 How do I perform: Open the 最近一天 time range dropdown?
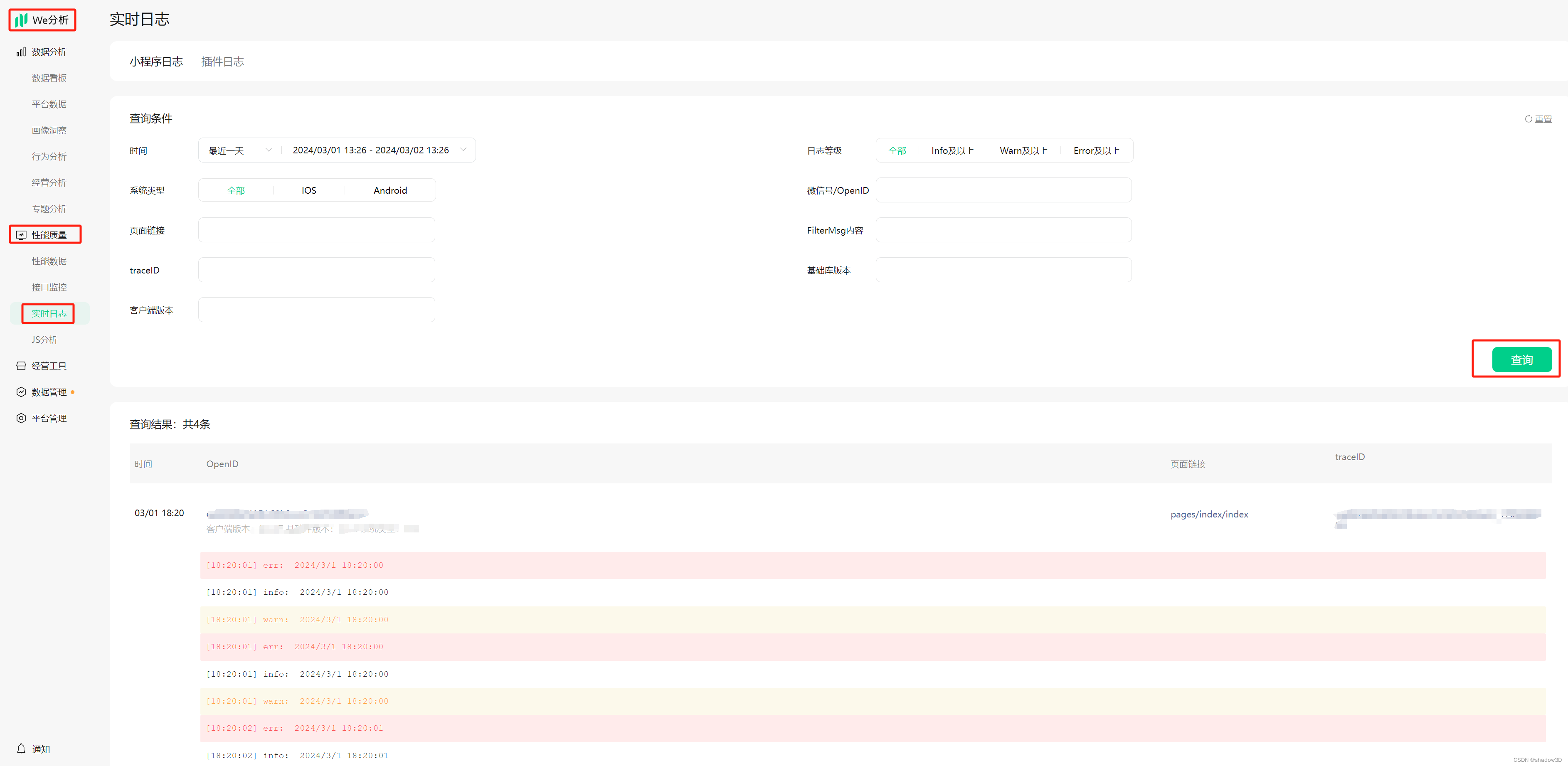click(x=240, y=150)
